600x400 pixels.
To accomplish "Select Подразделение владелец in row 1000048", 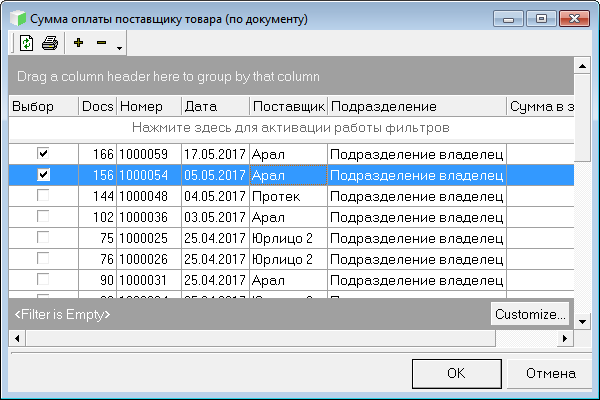I will coord(417,196).
